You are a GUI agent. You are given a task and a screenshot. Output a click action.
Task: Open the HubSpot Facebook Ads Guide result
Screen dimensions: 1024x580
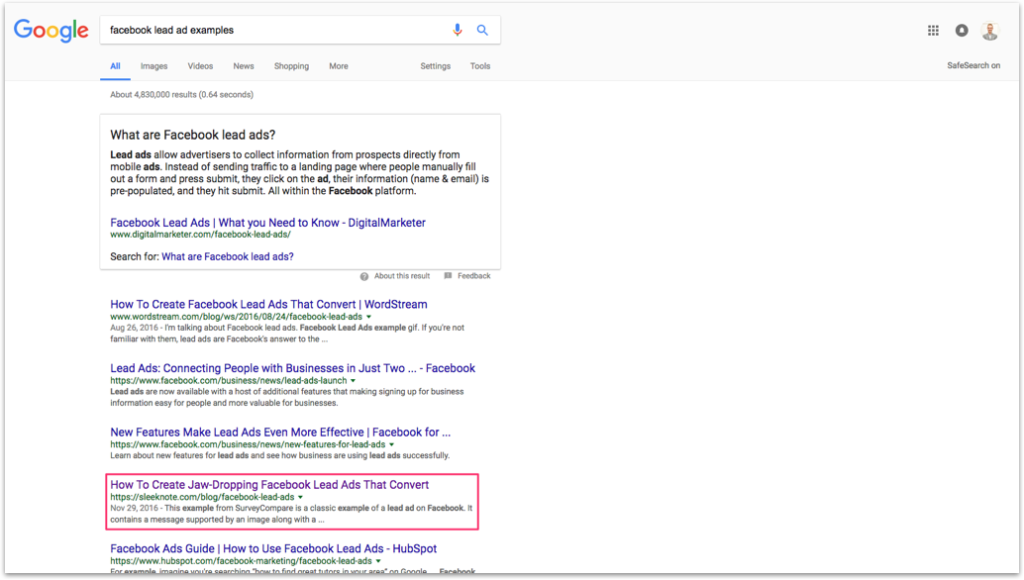click(x=274, y=549)
